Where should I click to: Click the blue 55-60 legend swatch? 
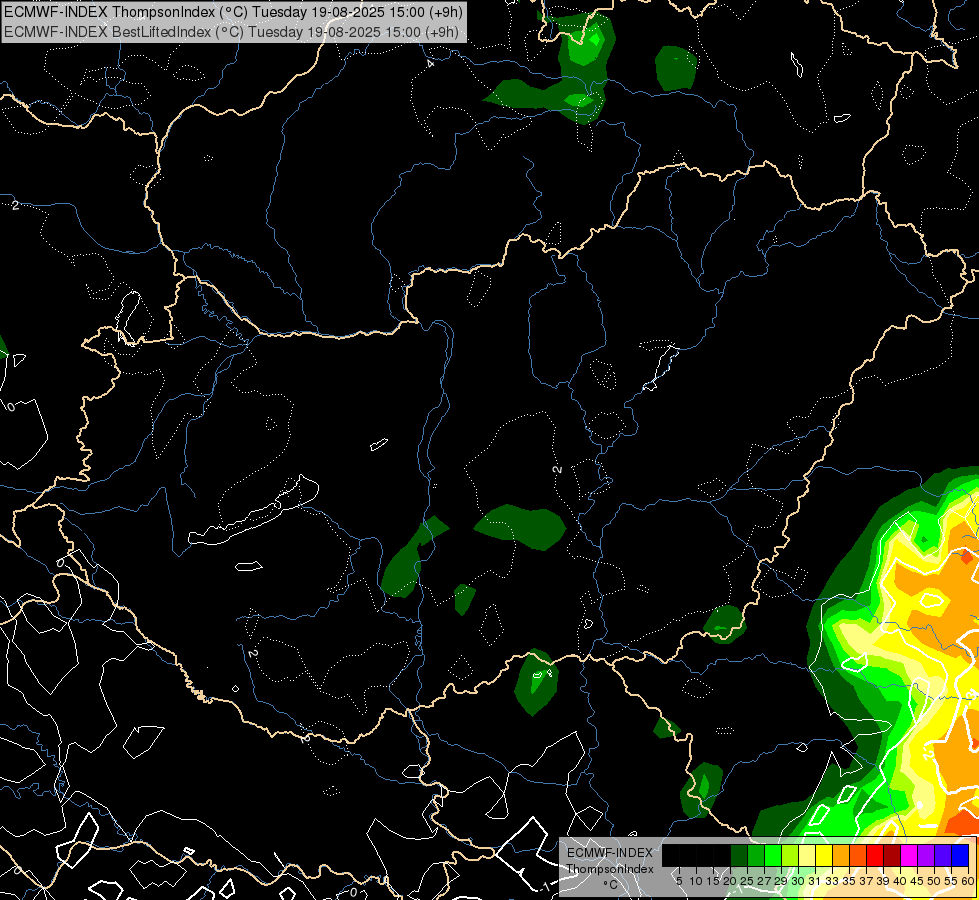tap(960, 855)
